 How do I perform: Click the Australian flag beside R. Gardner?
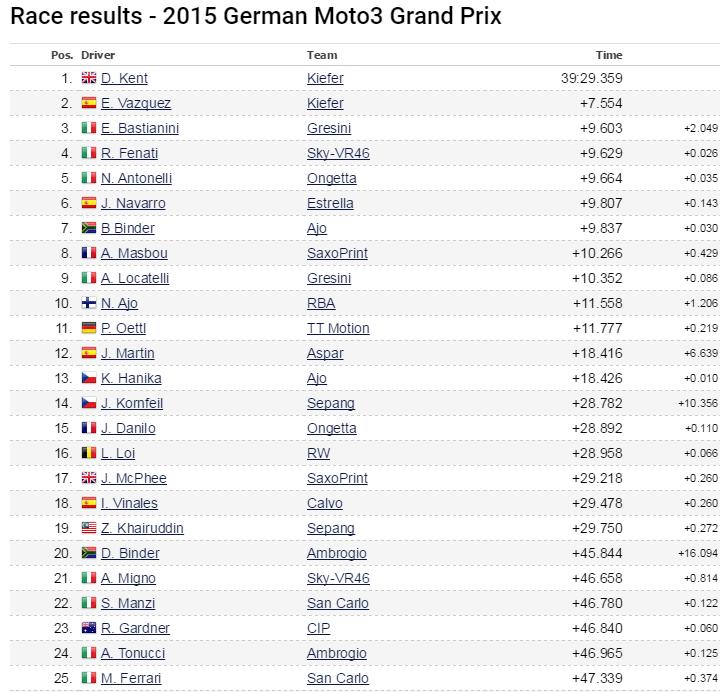click(89, 628)
